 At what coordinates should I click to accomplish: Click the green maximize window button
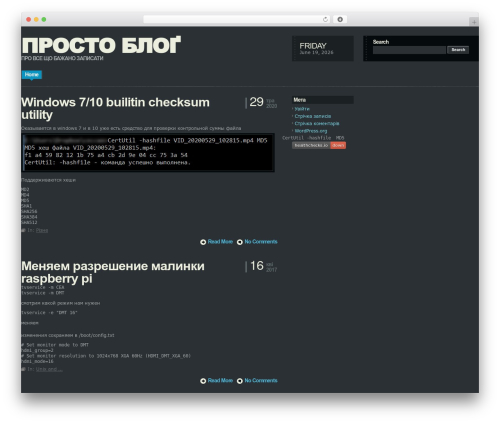[x=44, y=19]
